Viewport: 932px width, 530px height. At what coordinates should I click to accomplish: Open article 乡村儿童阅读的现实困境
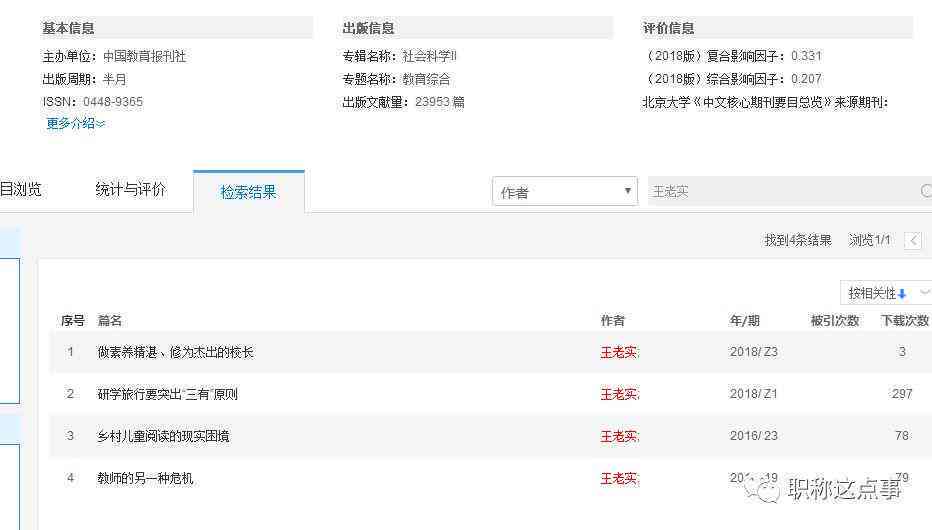coord(163,436)
